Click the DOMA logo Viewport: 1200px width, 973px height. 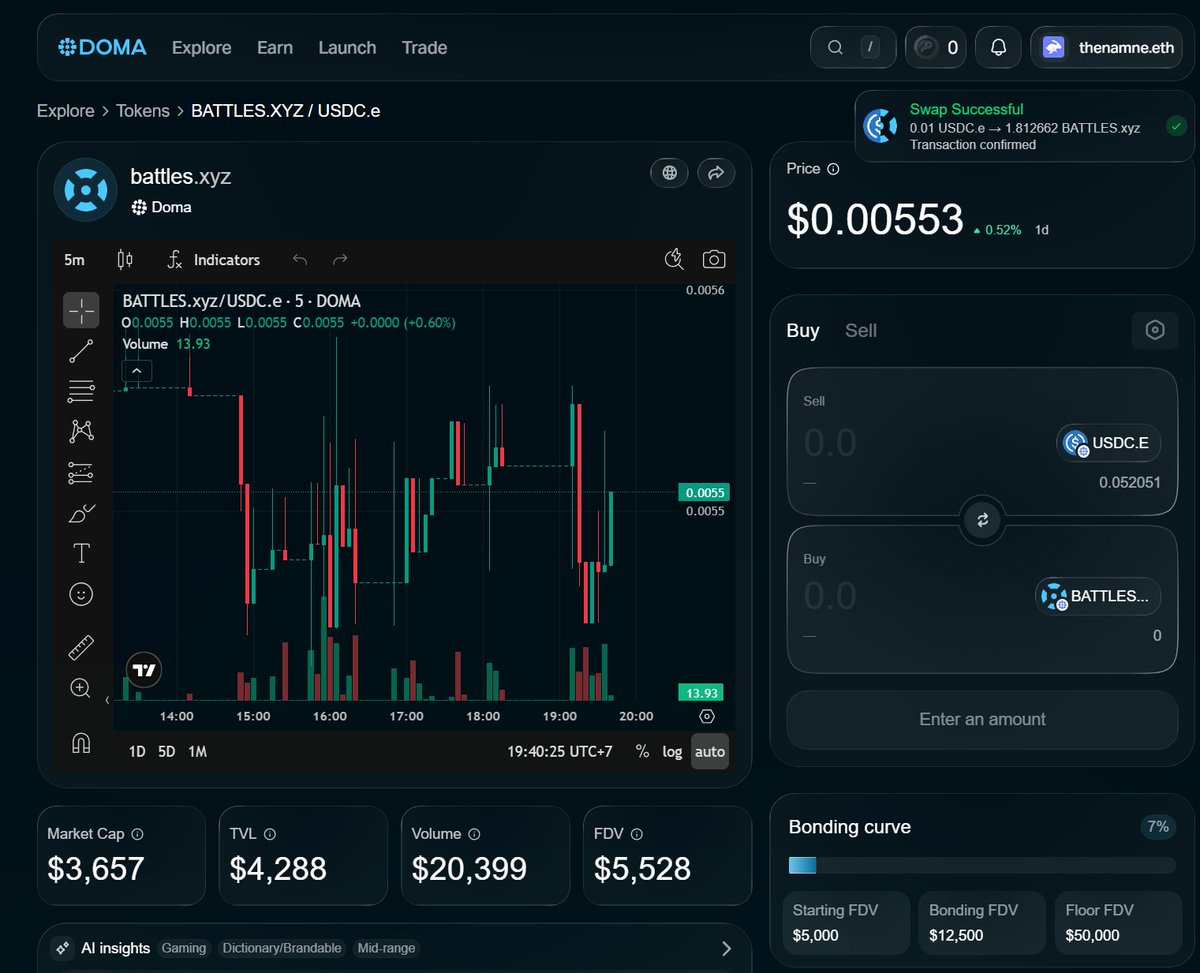(102, 47)
